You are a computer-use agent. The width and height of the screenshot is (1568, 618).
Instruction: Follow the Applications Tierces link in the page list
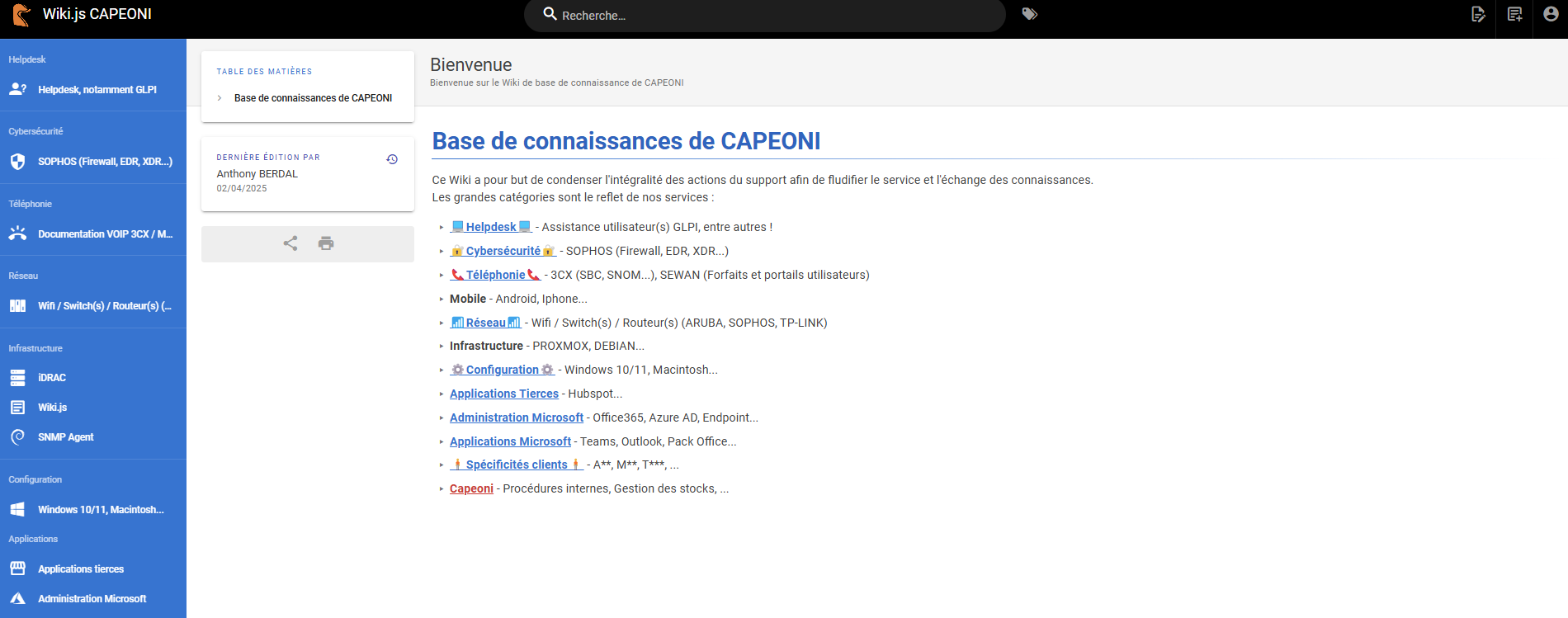[x=504, y=394]
